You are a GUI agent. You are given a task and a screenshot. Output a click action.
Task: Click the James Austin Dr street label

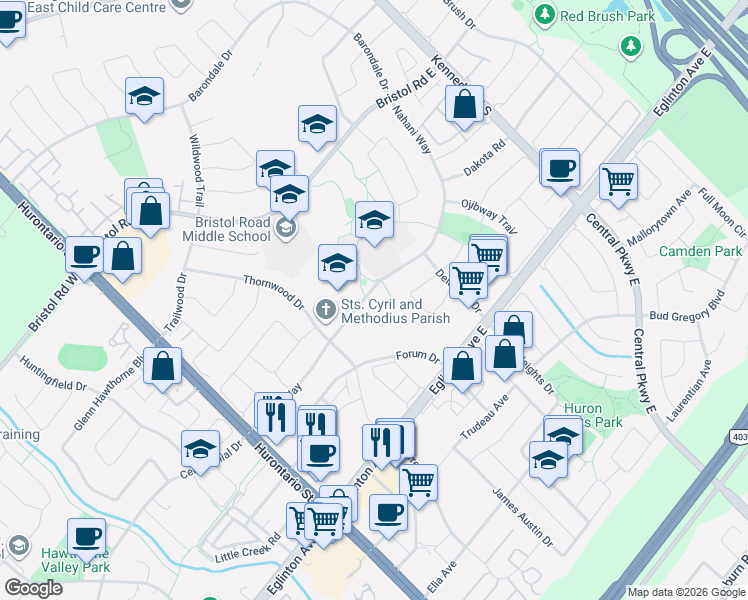(x=522, y=517)
